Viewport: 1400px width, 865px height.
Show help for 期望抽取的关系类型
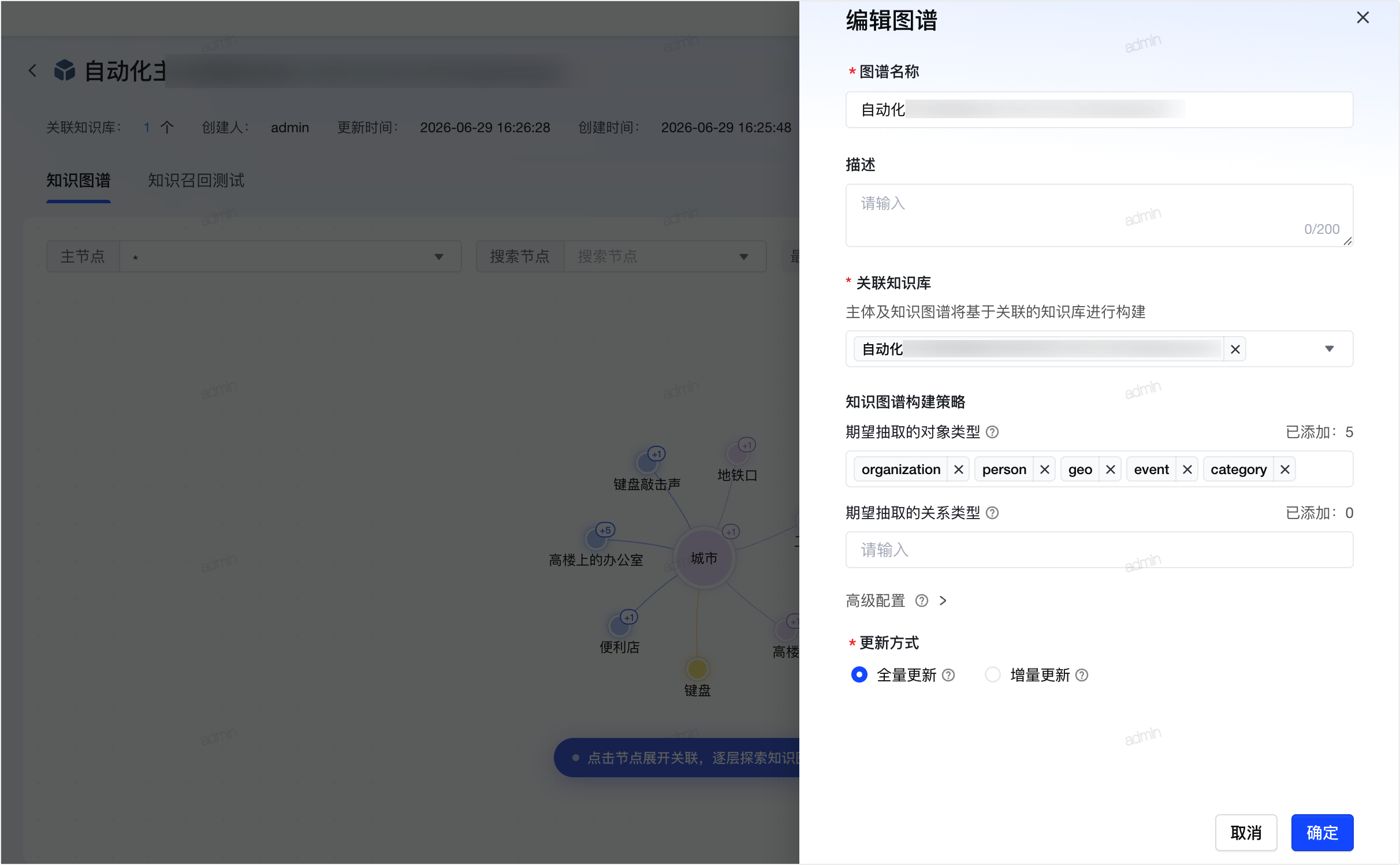992,513
